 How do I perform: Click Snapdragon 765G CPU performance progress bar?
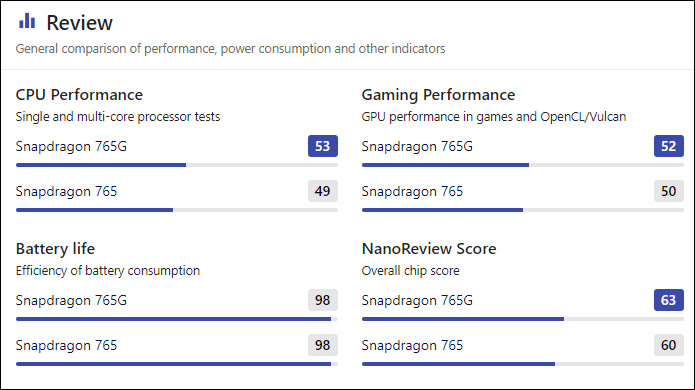pos(177,165)
